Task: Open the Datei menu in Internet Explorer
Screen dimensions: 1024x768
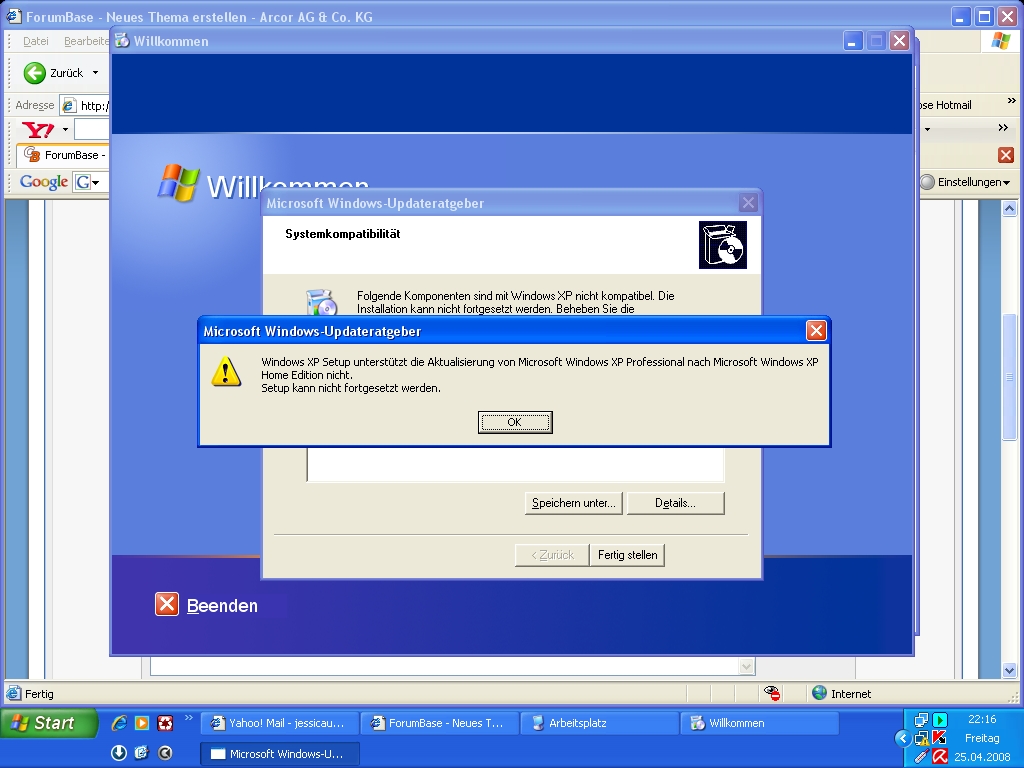Action: tap(35, 41)
